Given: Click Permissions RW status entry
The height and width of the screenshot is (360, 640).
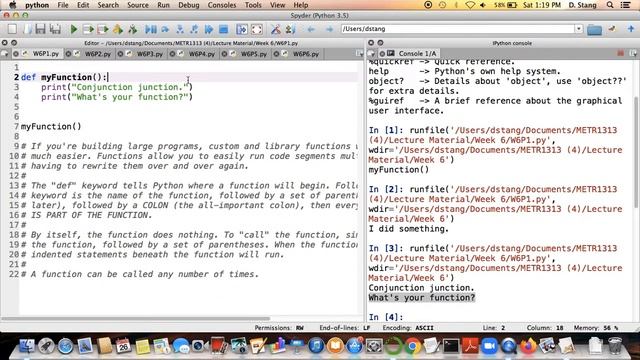Looking at the screenshot, I should (x=279, y=327).
